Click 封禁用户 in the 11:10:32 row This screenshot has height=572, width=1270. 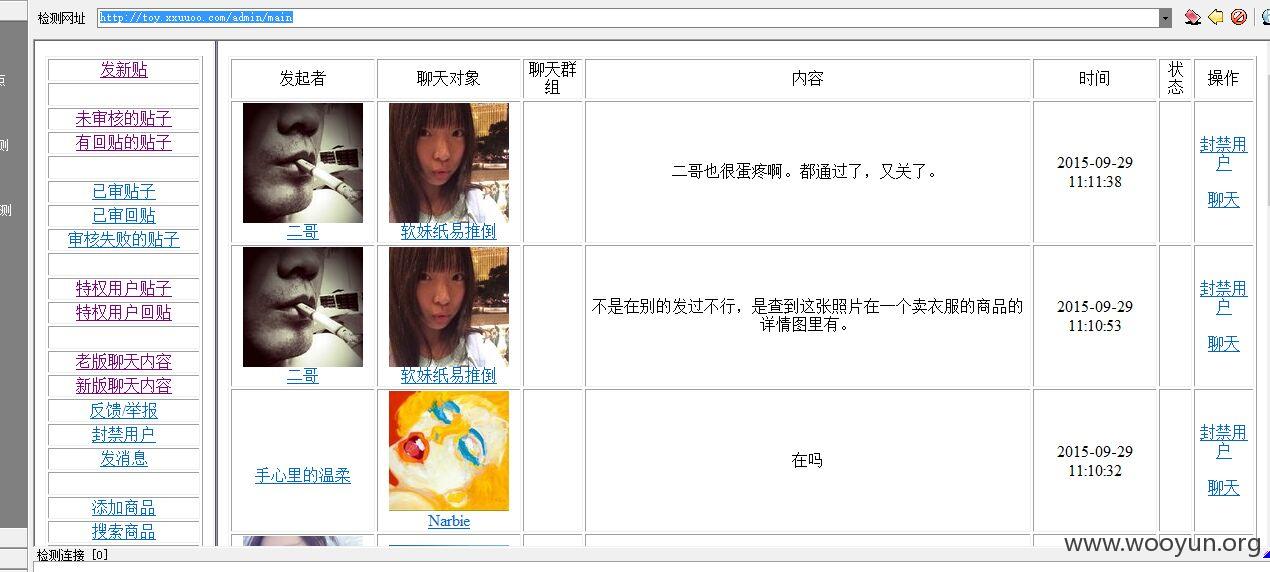[x=1224, y=442]
